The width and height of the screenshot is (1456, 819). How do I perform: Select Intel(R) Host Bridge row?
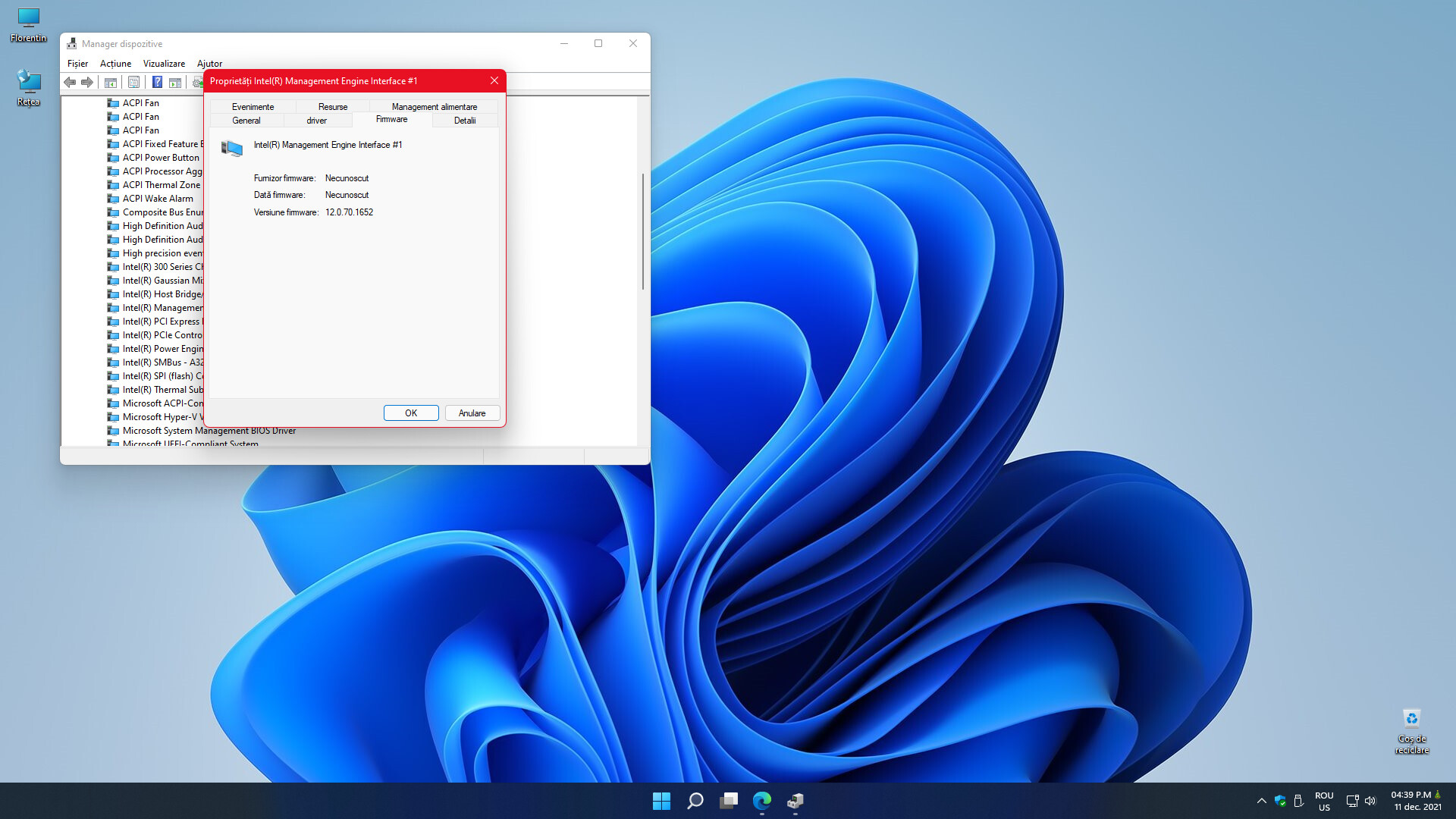(155, 294)
